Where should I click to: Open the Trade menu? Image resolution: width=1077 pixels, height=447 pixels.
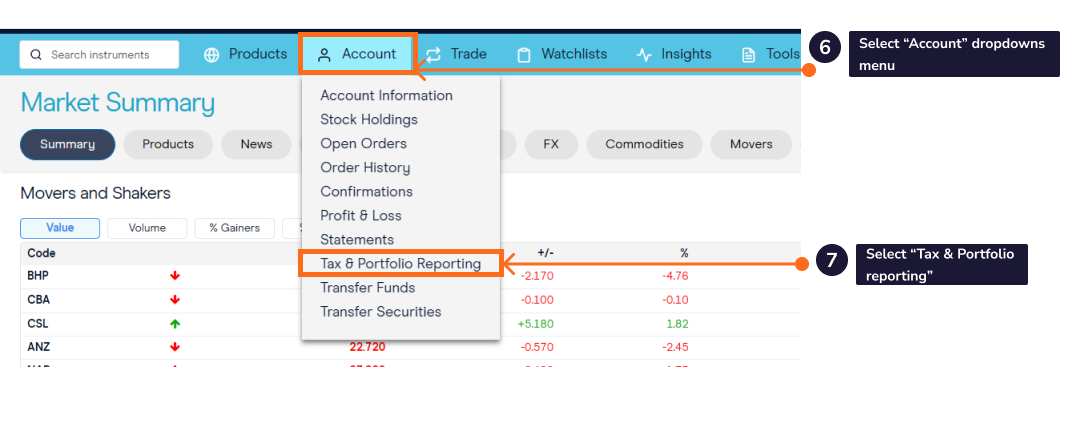click(x=456, y=54)
